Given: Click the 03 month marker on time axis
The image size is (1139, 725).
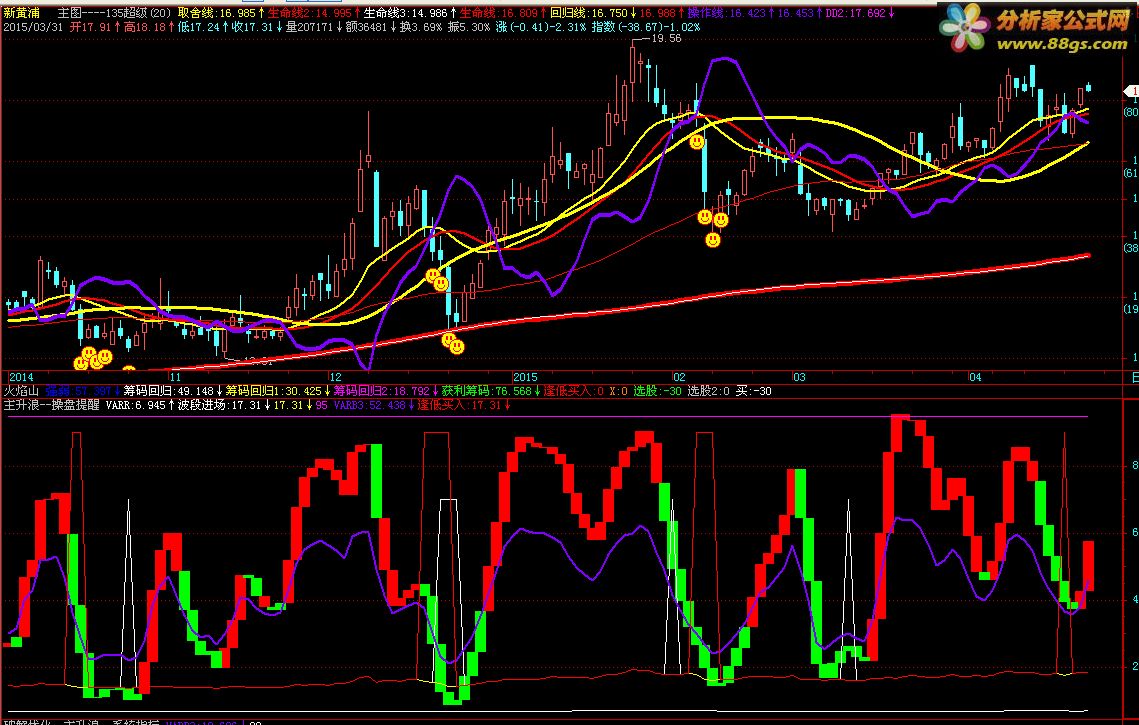Looking at the screenshot, I should click(799, 377).
